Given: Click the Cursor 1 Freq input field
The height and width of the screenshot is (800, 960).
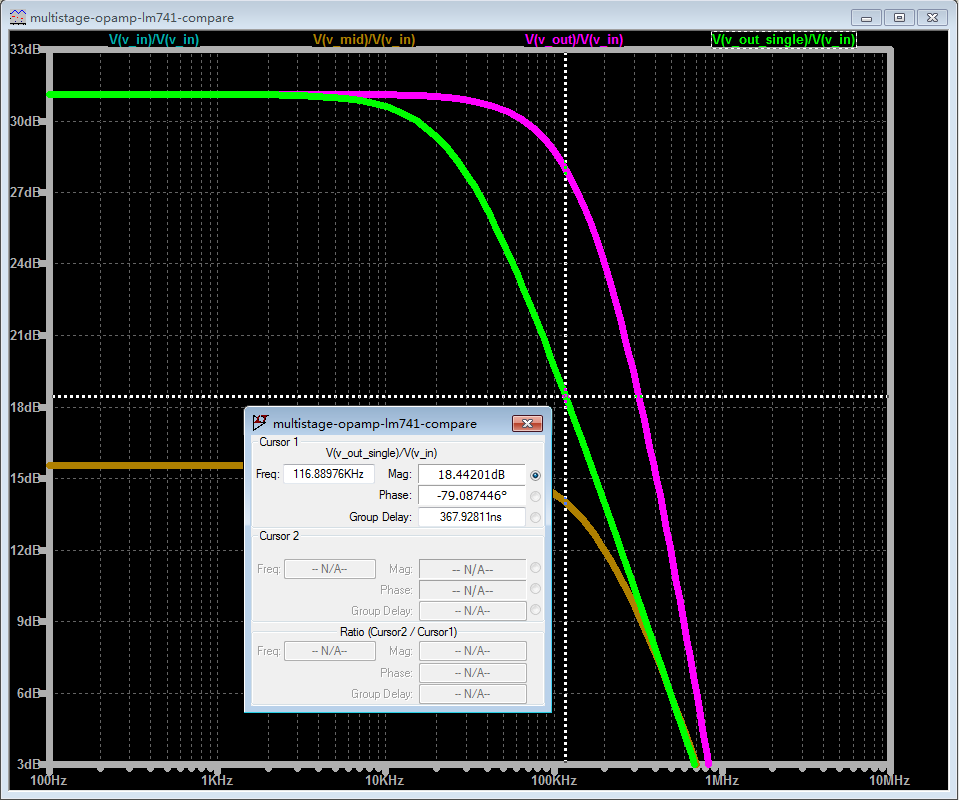Looking at the screenshot, I should tap(328, 474).
